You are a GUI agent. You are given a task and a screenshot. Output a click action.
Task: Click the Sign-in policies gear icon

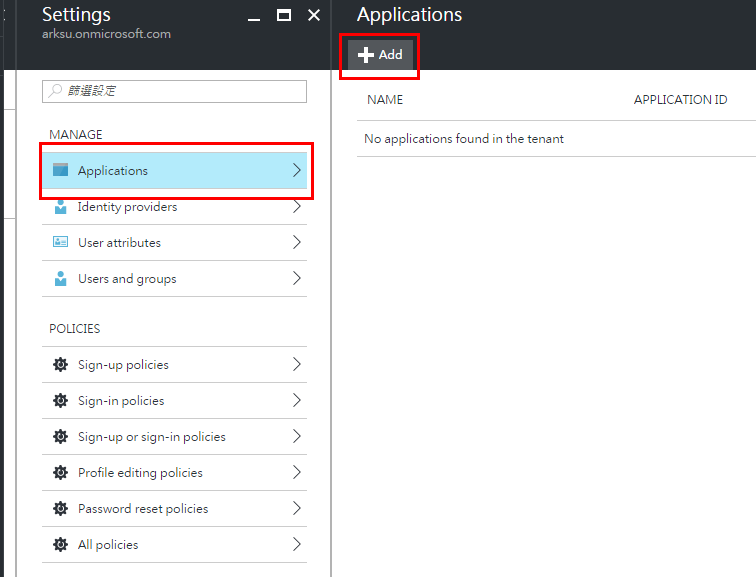tap(60, 401)
